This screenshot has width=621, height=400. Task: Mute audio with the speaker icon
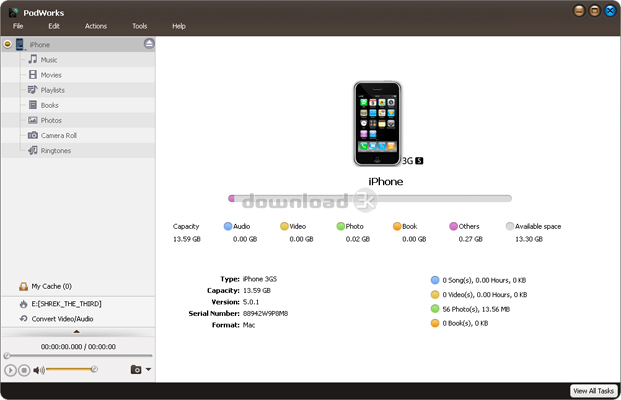[39, 370]
